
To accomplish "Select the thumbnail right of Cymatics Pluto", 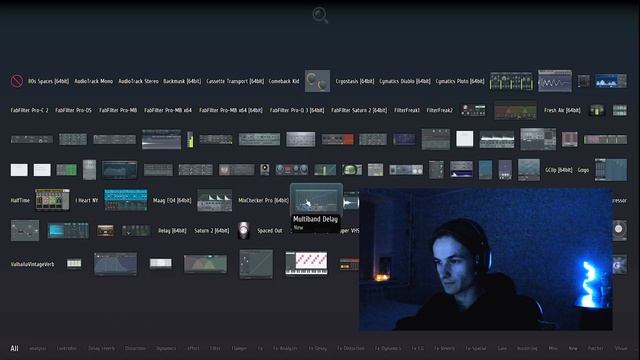I will coord(511,81).
